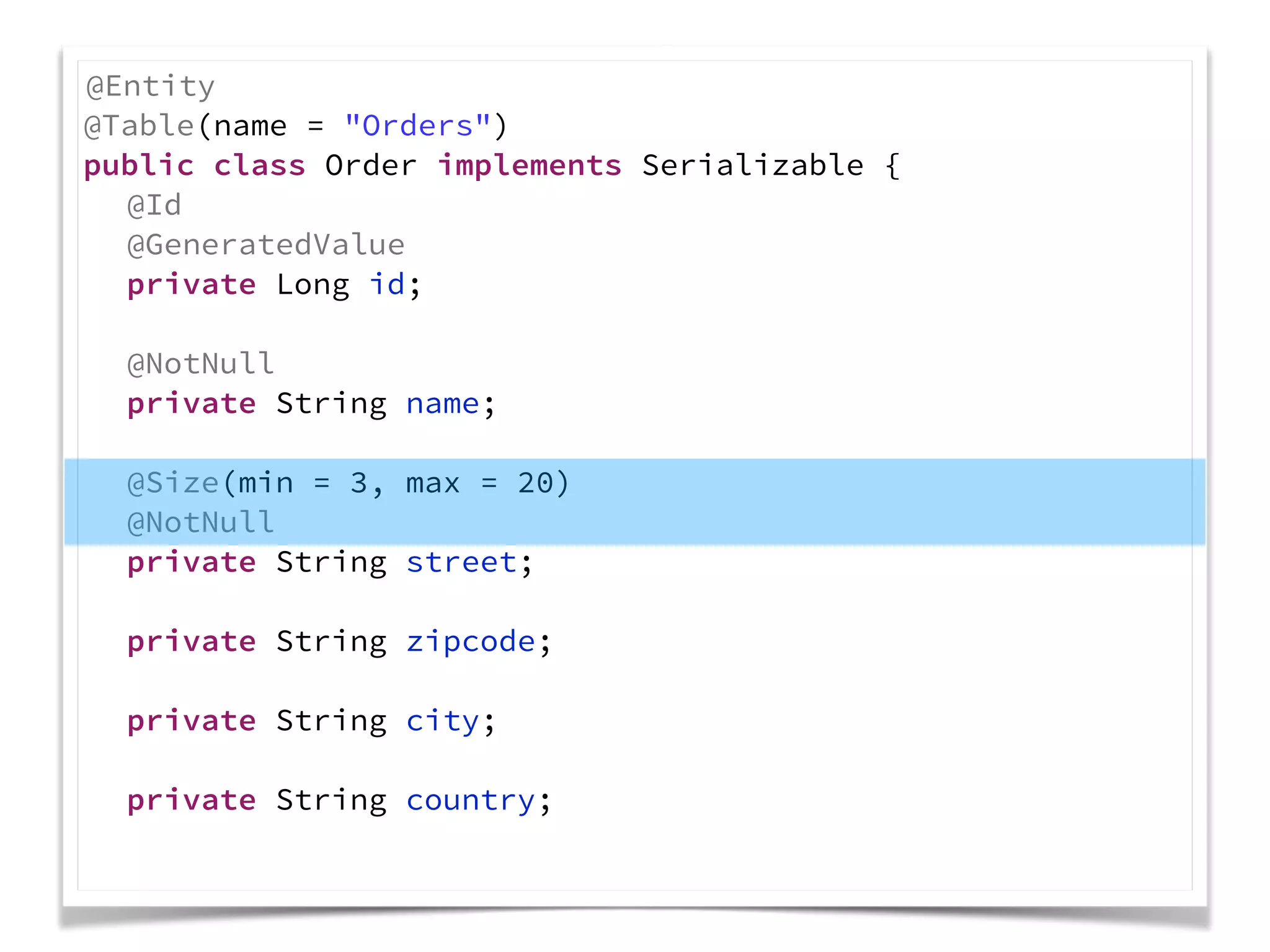
Task: Click private keyword on zipcode line
Action: tap(192, 642)
